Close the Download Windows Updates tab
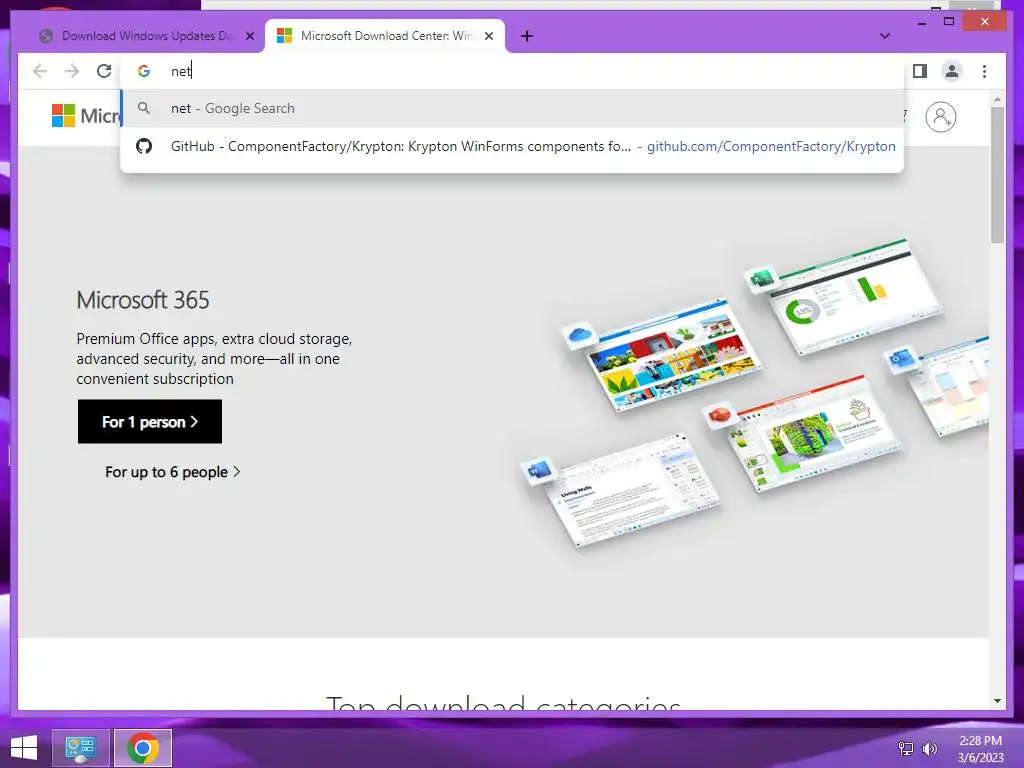Image resolution: width=1024 pixels, height=768 pixels. 249,37
